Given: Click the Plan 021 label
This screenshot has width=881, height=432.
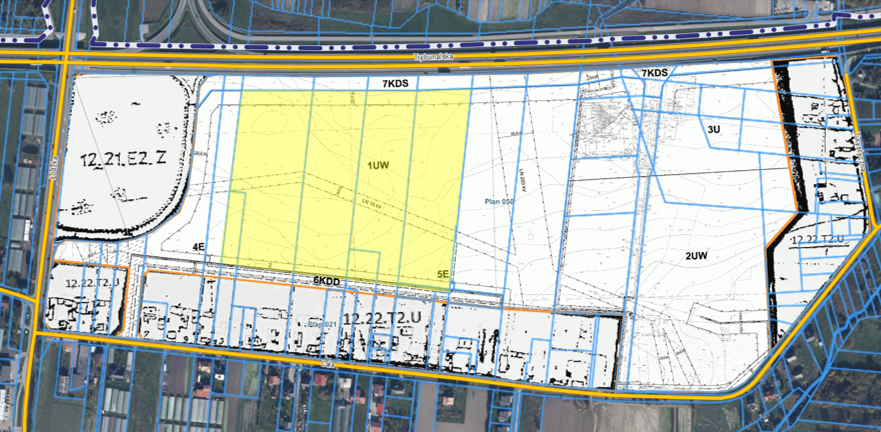Looking at the screenshot, I should pyautogui.click(x=321, y=324).
